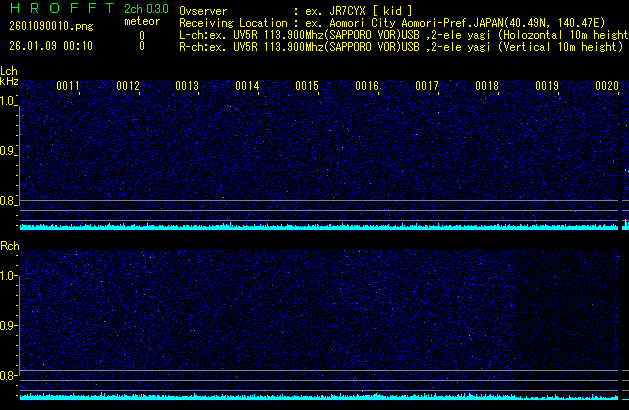Select the 0015 time marker
629x410 pixels.
307,87
